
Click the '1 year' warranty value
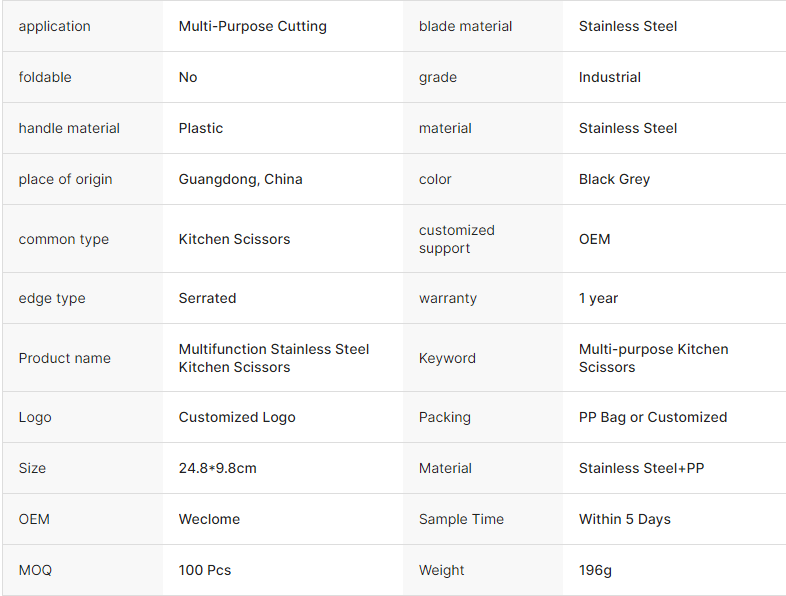pyautogui.click(x=598, y=298)
